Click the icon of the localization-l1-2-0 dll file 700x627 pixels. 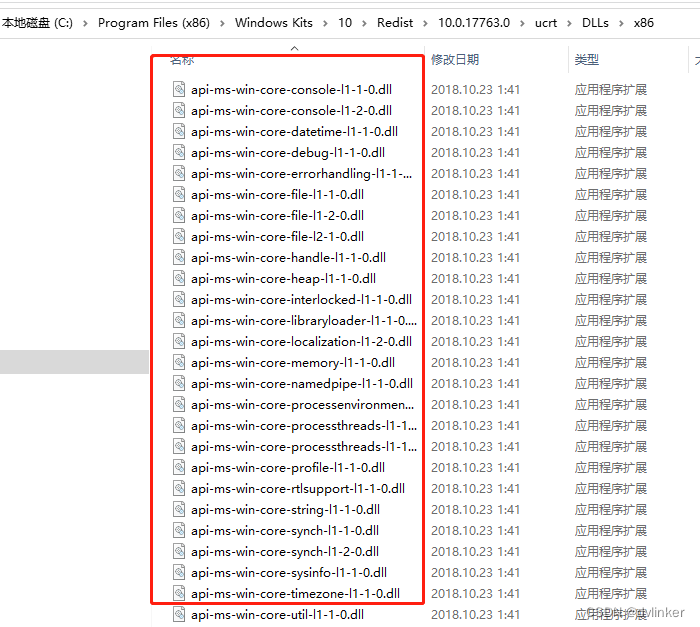click(179, 341)
